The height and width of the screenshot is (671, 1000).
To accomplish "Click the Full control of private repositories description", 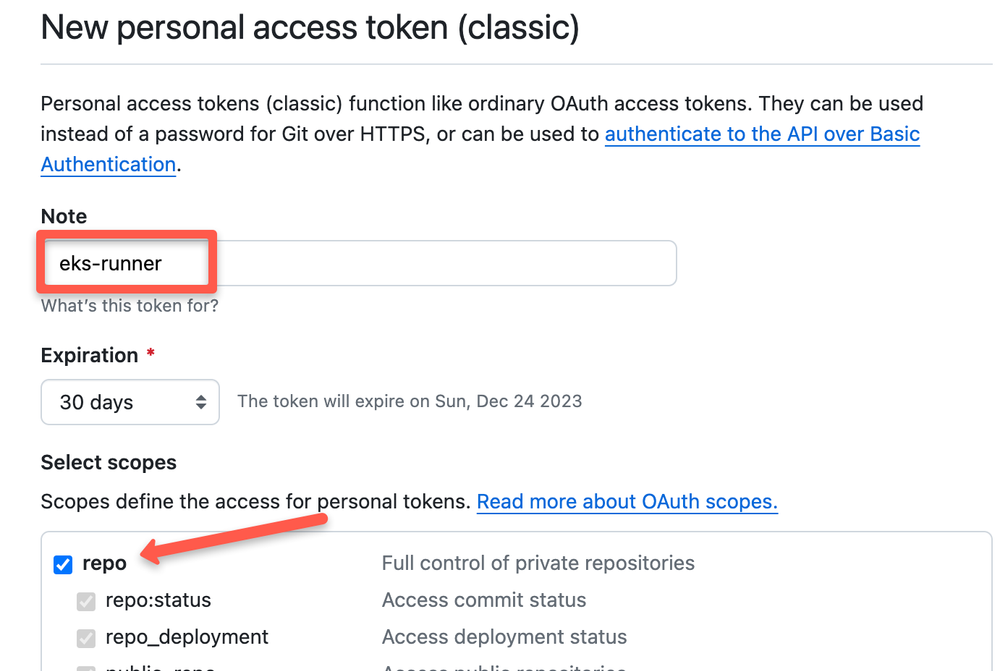I will [538, 563].
